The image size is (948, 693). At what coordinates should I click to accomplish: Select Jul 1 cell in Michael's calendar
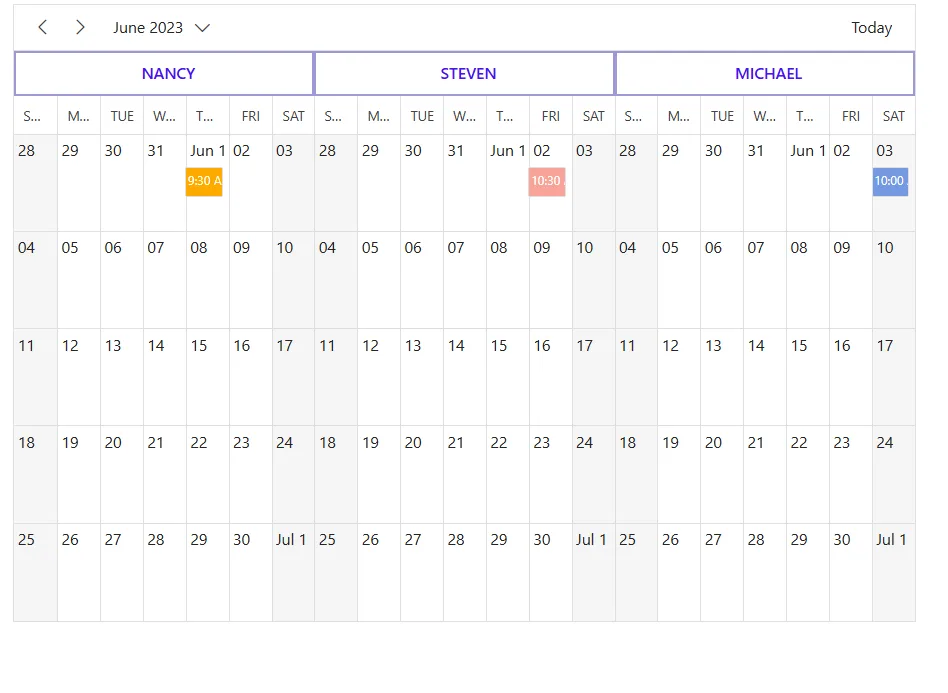(894, 573)
